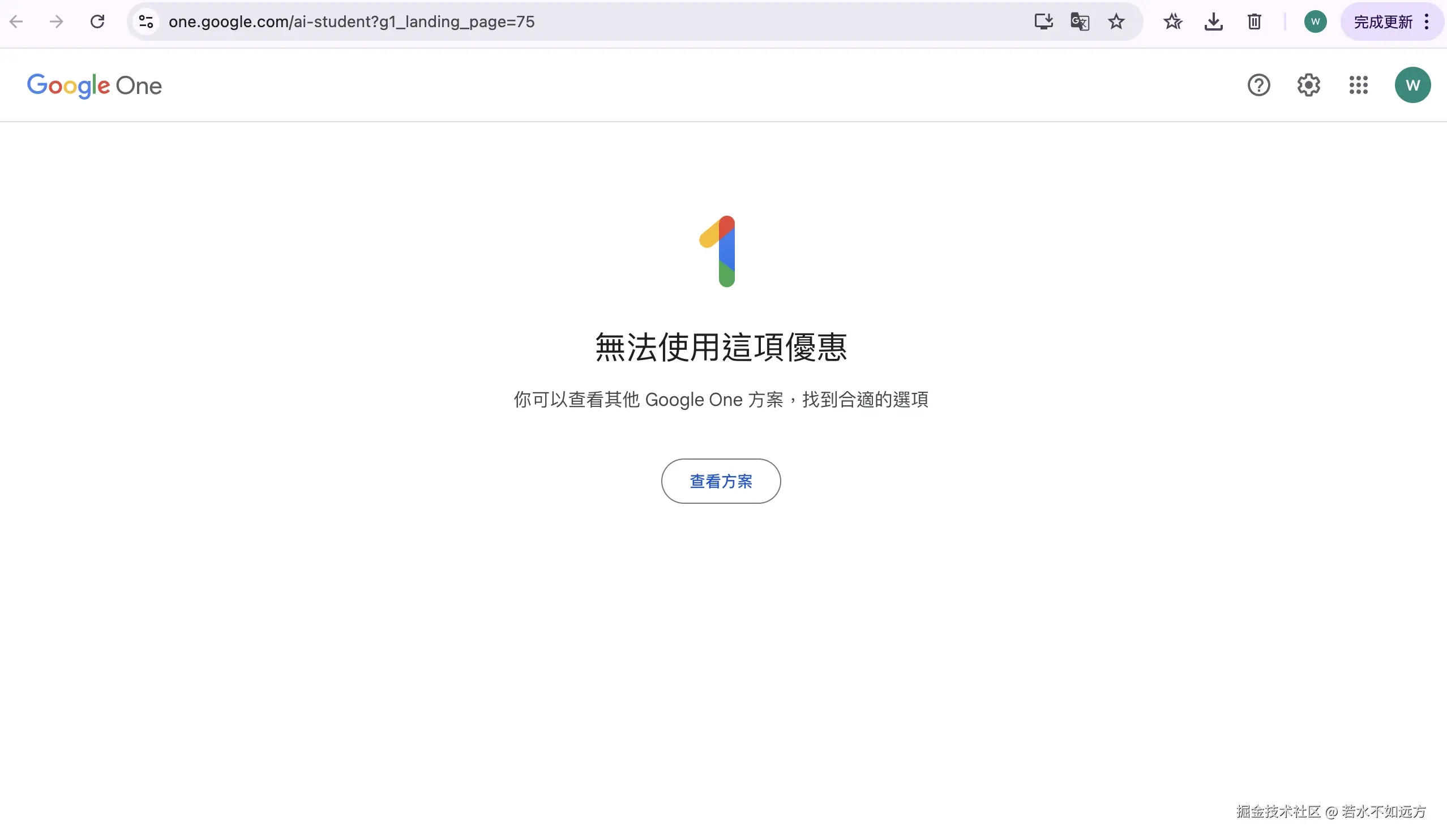Click the 查看方案 button
1447x840 pixels.
(x=721, y=481)
